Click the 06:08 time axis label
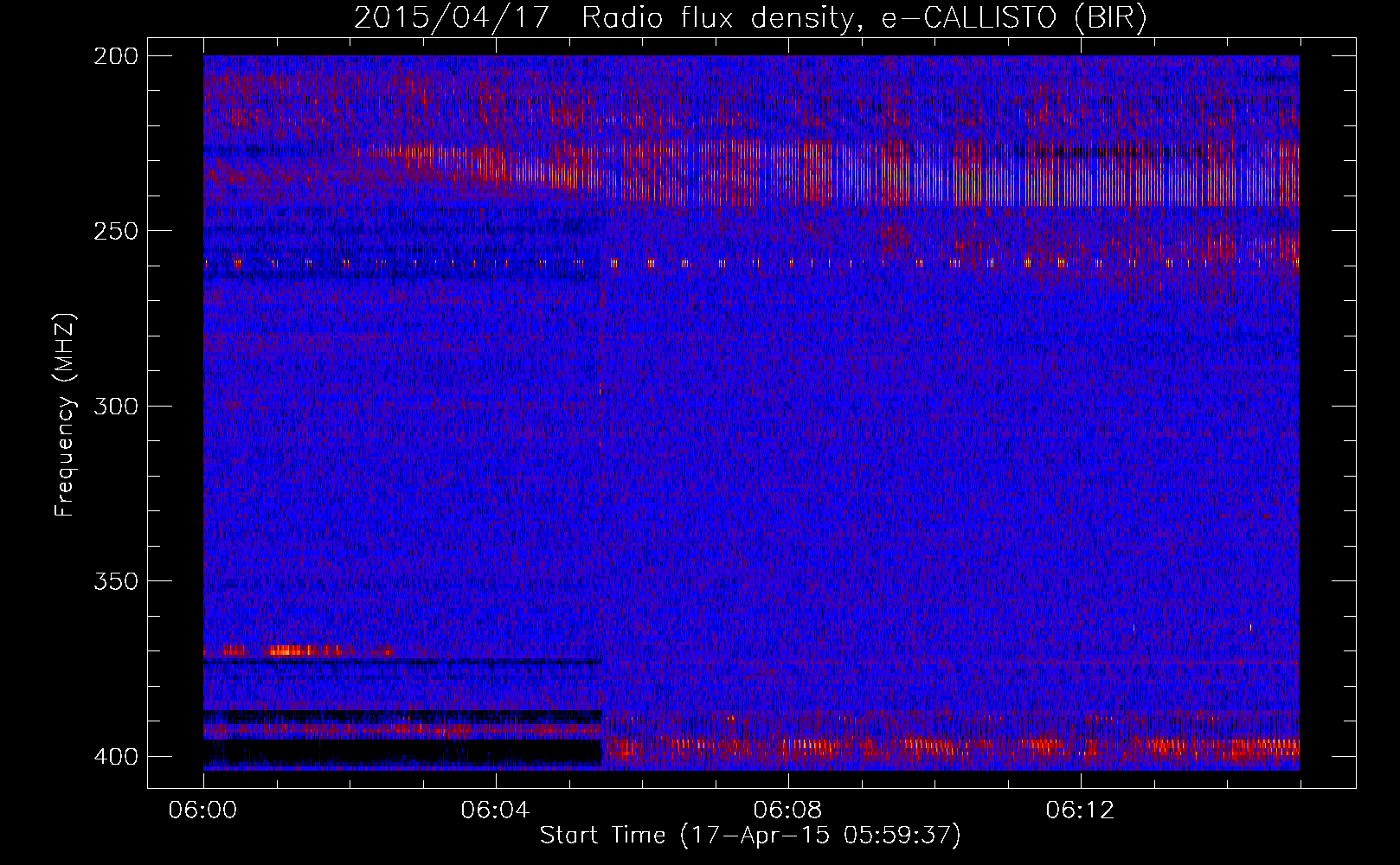The image size is (1400, 865). pyautogui.click(x=787, y=811)
